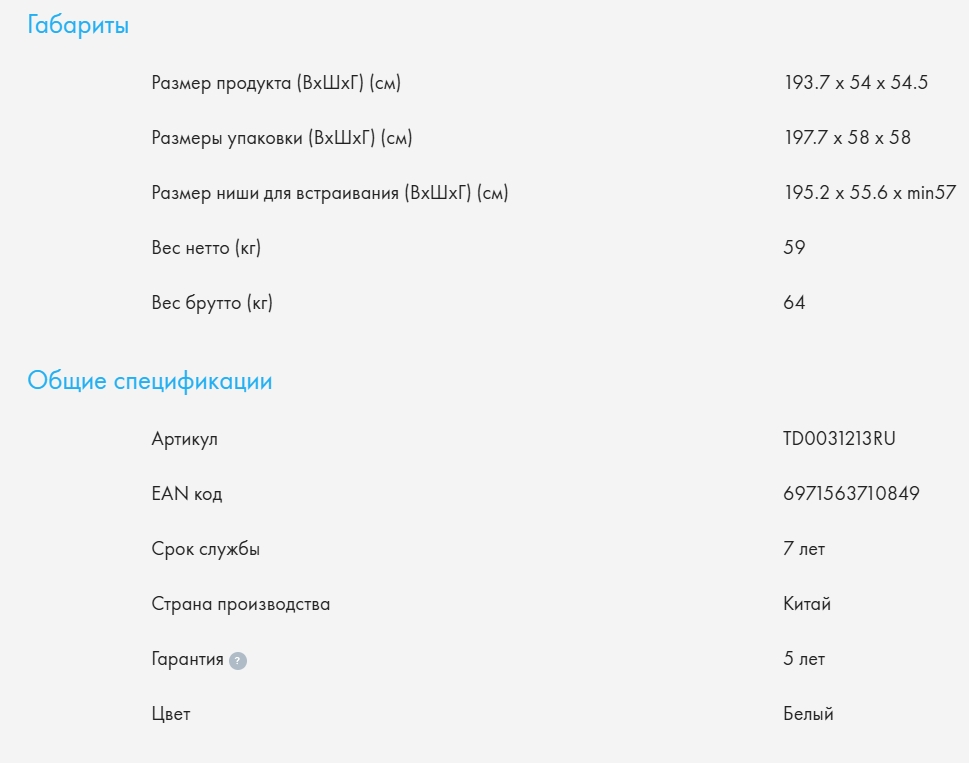Click the Размер ниши для встраивания label
This screenshot has width=969, height=763.
(330, 193)
